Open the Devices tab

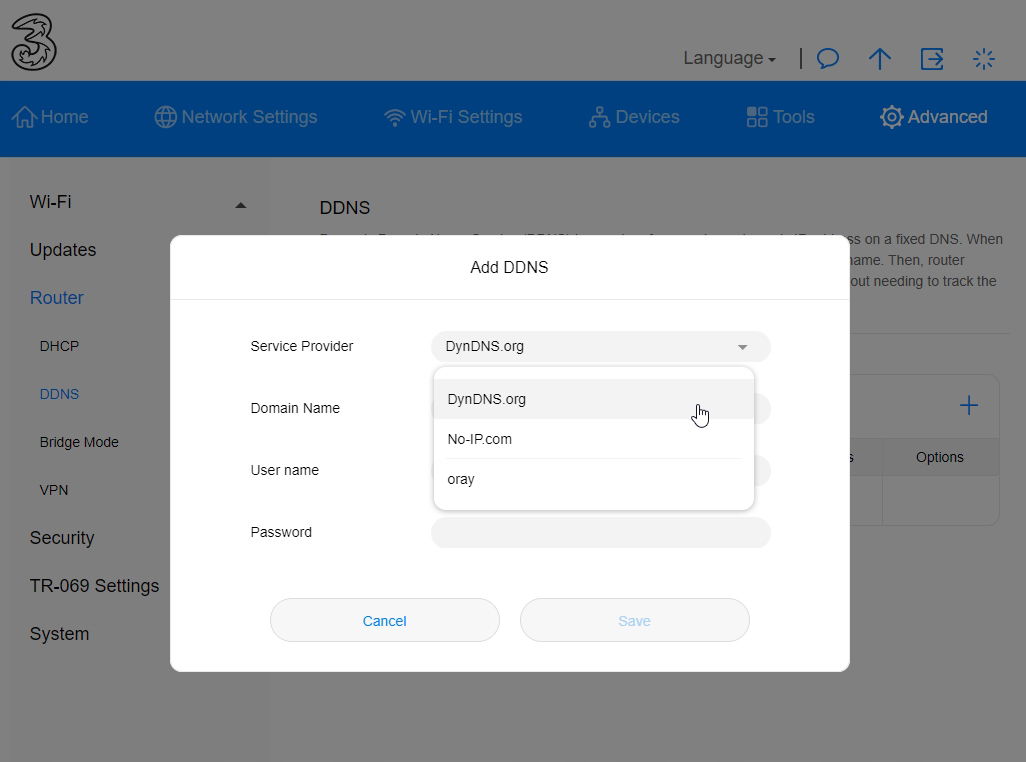(x=634, y=117)
